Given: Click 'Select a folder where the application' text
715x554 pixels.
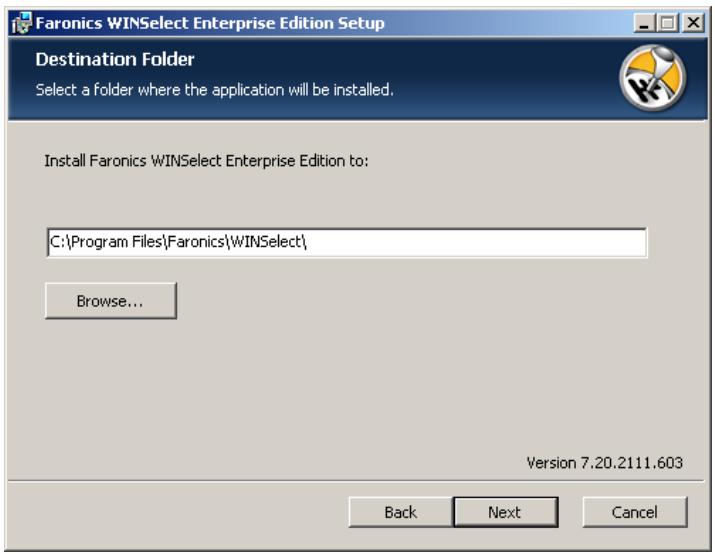Looking at the screenshot, I should click(161, 90).
